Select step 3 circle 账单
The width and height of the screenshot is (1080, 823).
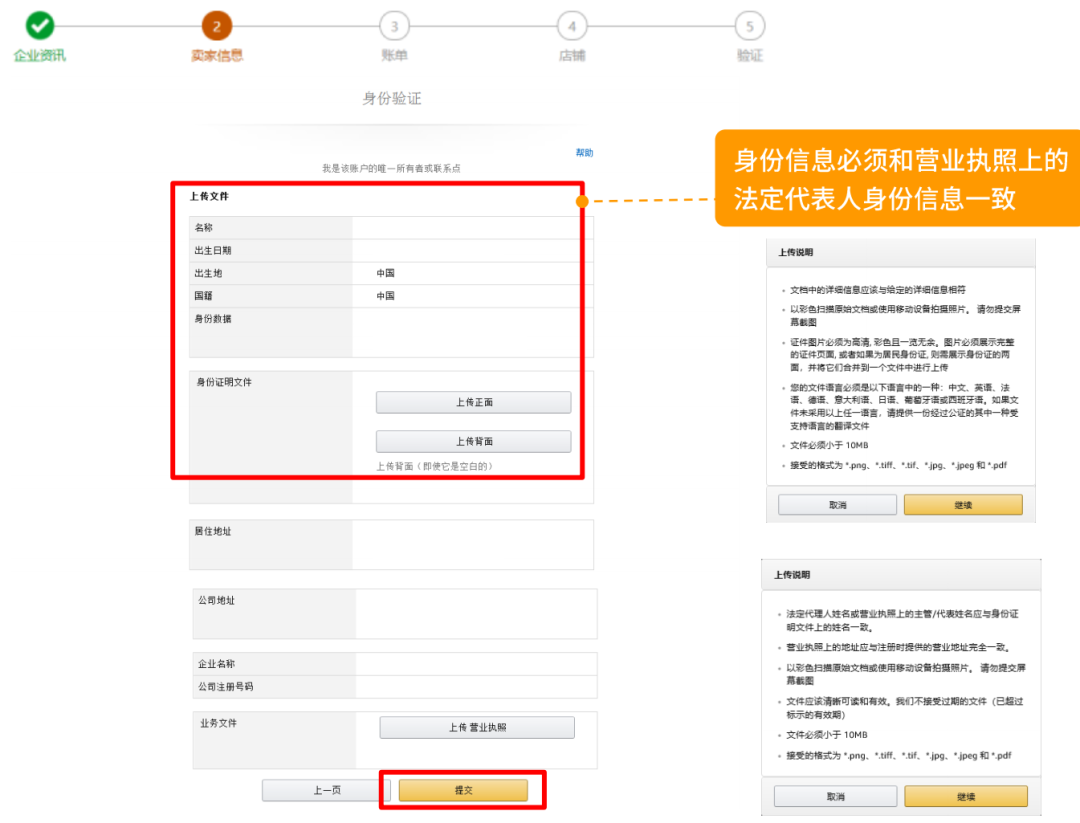pyautogui.click(x=395, y=26)
